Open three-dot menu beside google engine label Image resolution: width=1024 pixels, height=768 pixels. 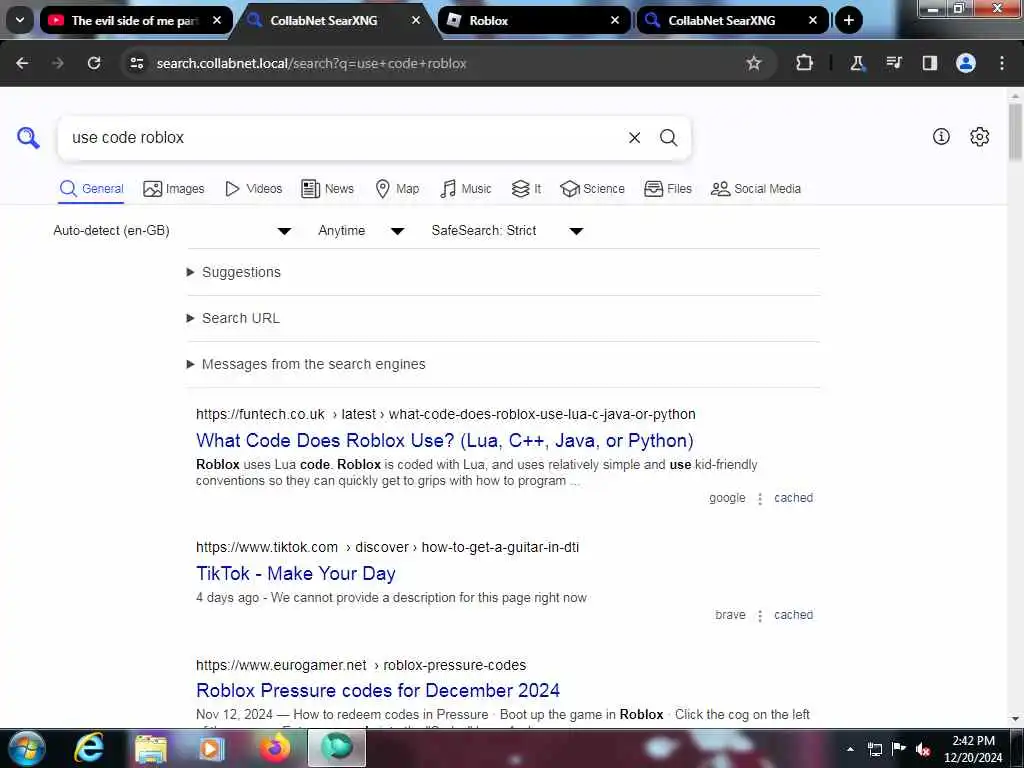[760, 498]
